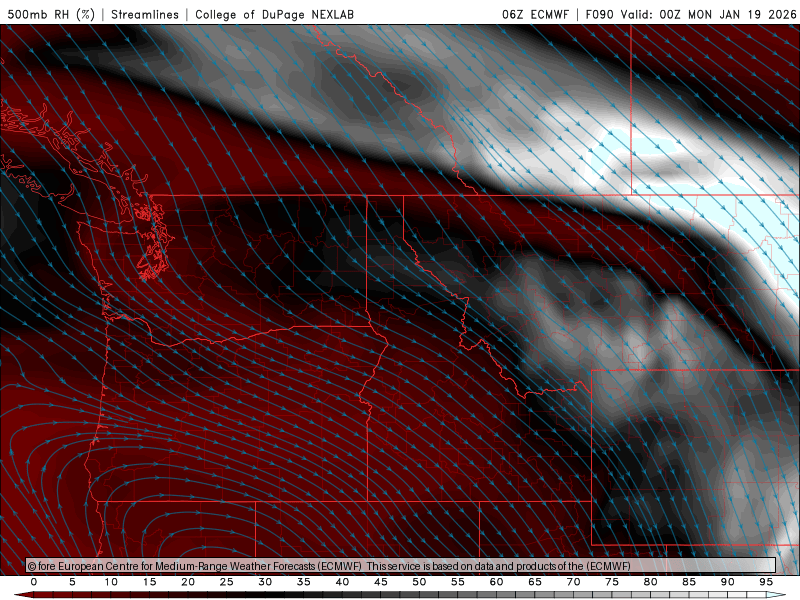Click the "60" colorbar scale label
The image size is (800, 600).
pos(496,582)
